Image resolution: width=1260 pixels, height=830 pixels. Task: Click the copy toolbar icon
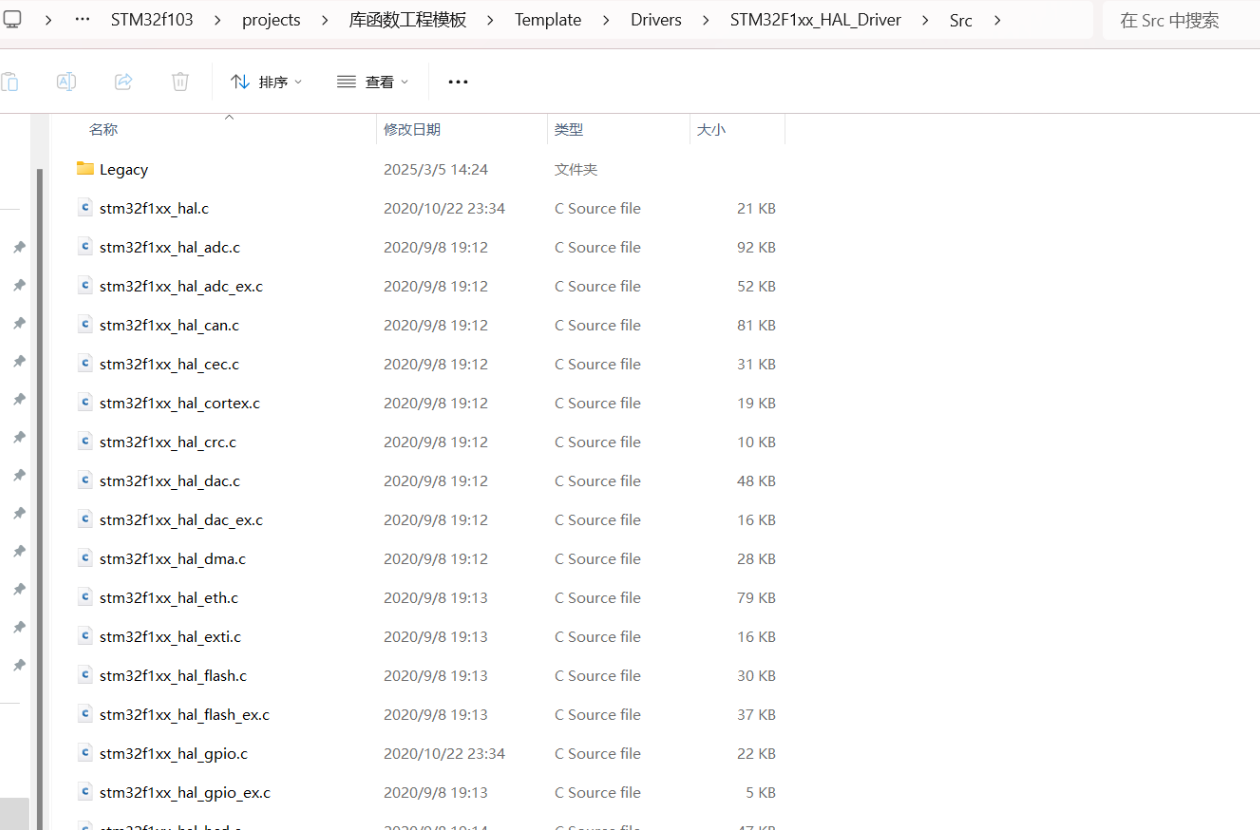pyautogui.click(x=9, y=82)
